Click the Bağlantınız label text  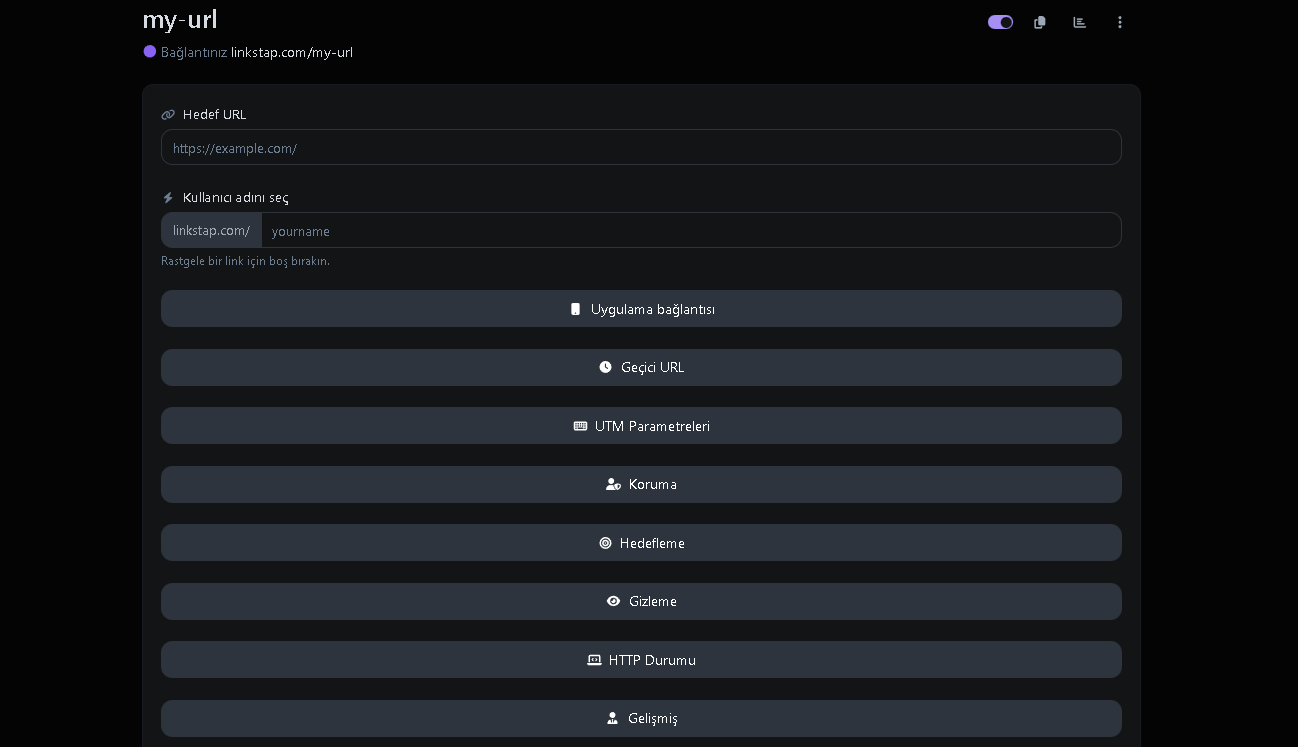click(194, 52)
